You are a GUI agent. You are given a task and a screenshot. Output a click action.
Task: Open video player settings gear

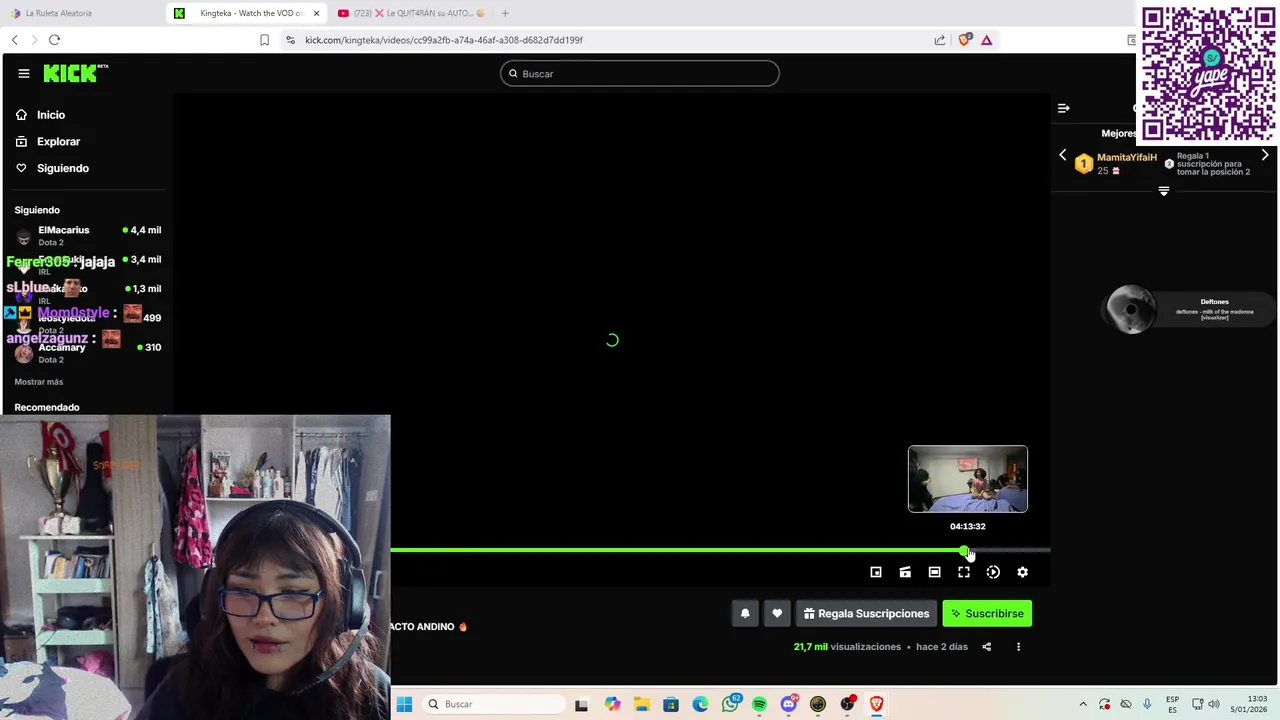pos(1022,572)
